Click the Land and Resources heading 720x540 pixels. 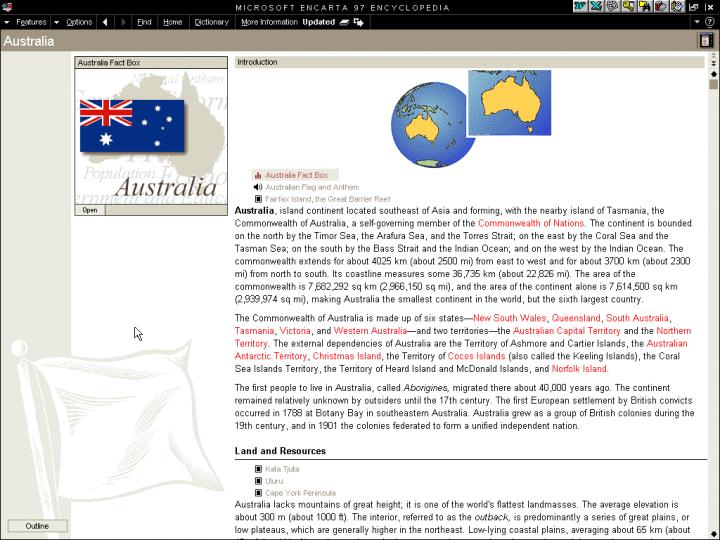pos(280,451)
